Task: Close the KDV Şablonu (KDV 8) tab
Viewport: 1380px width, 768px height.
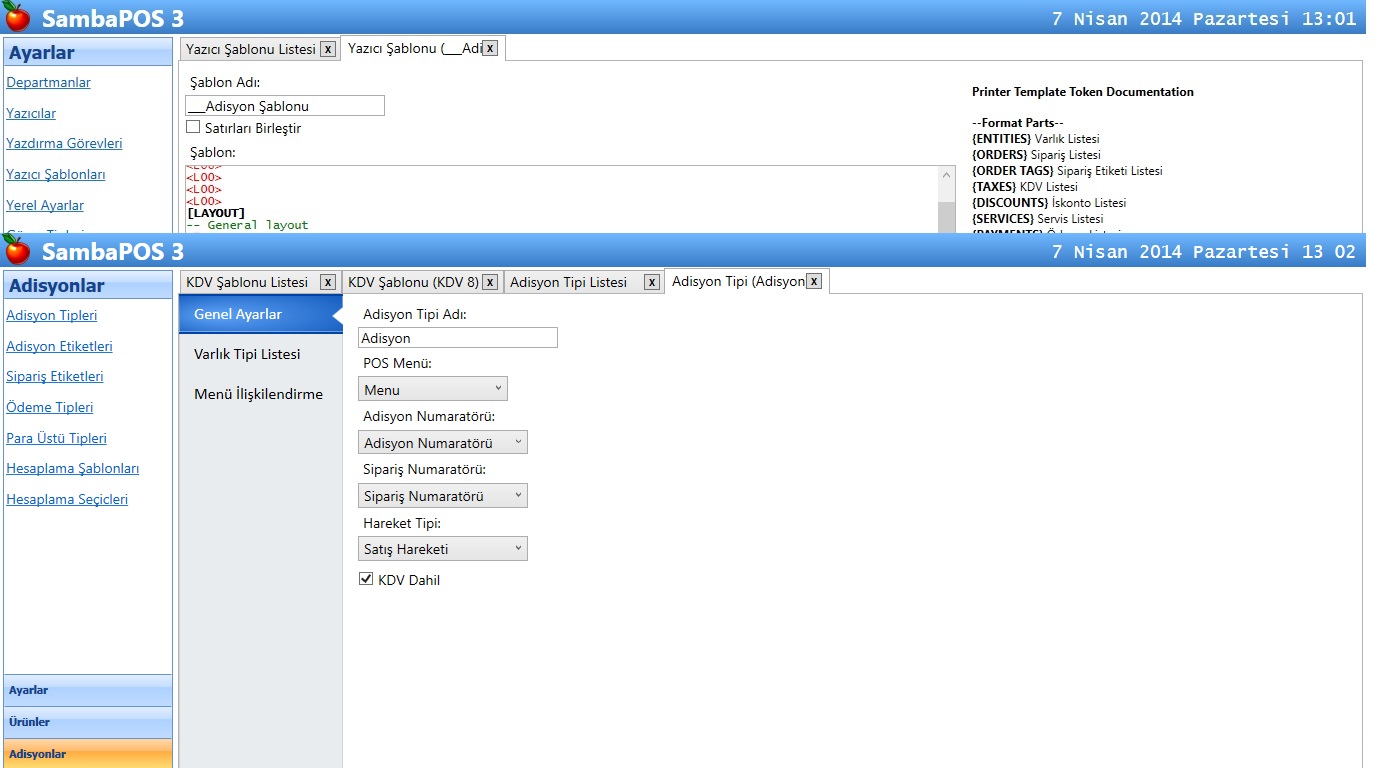Action: click(489, 283)
